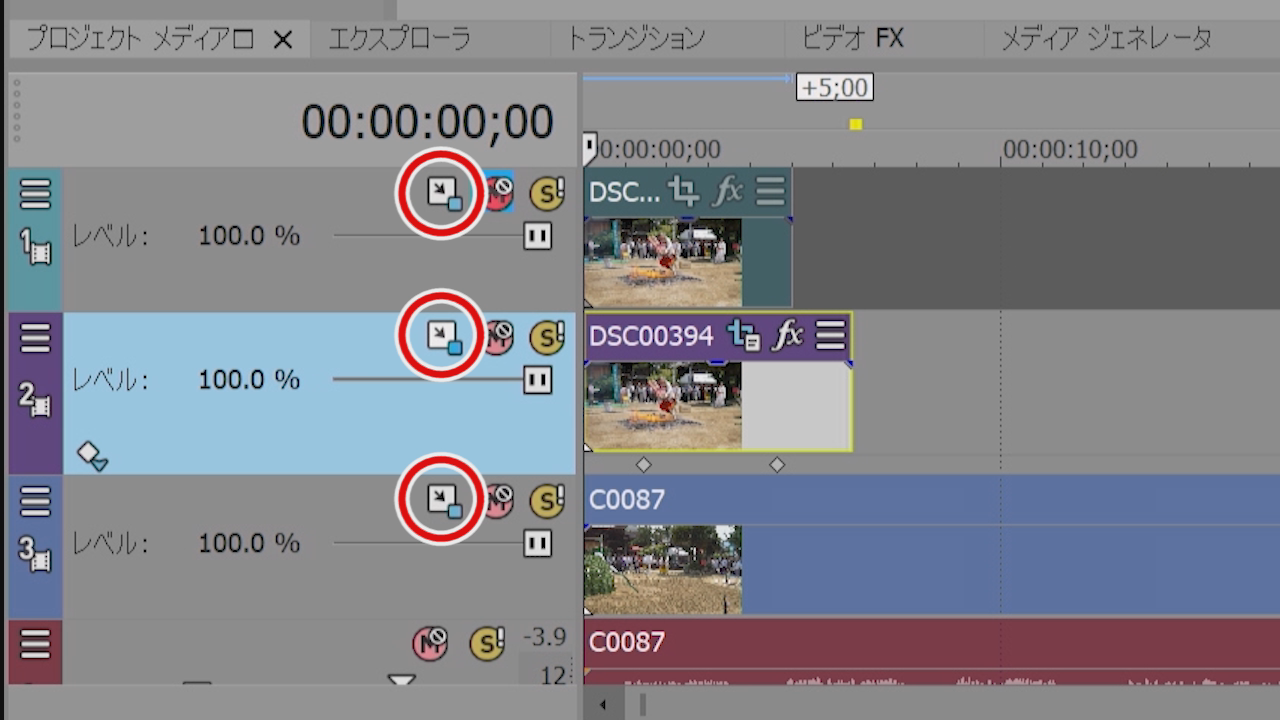This screenshot has height=720, width=1280.
Task: Click the track 3 level slider handle
Action: coord(538,543)
